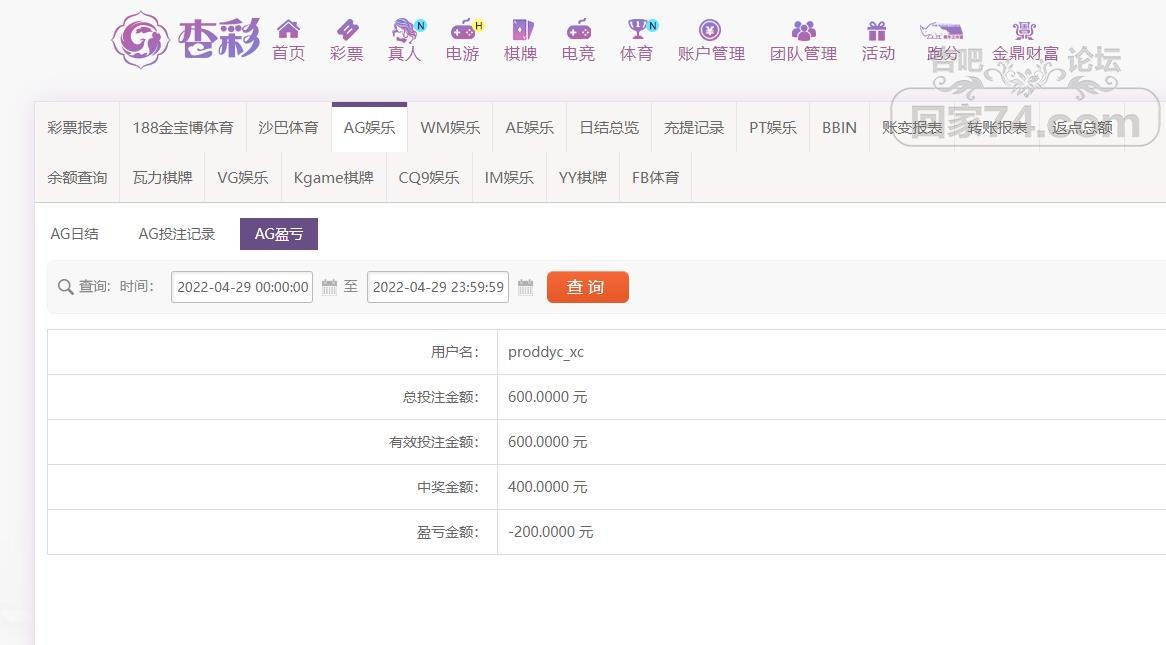Image resolution: width=1166 pixels, height=645 pixels.
Task: Open the 彩票报表 tab
Action: click(x=77, y=128)
